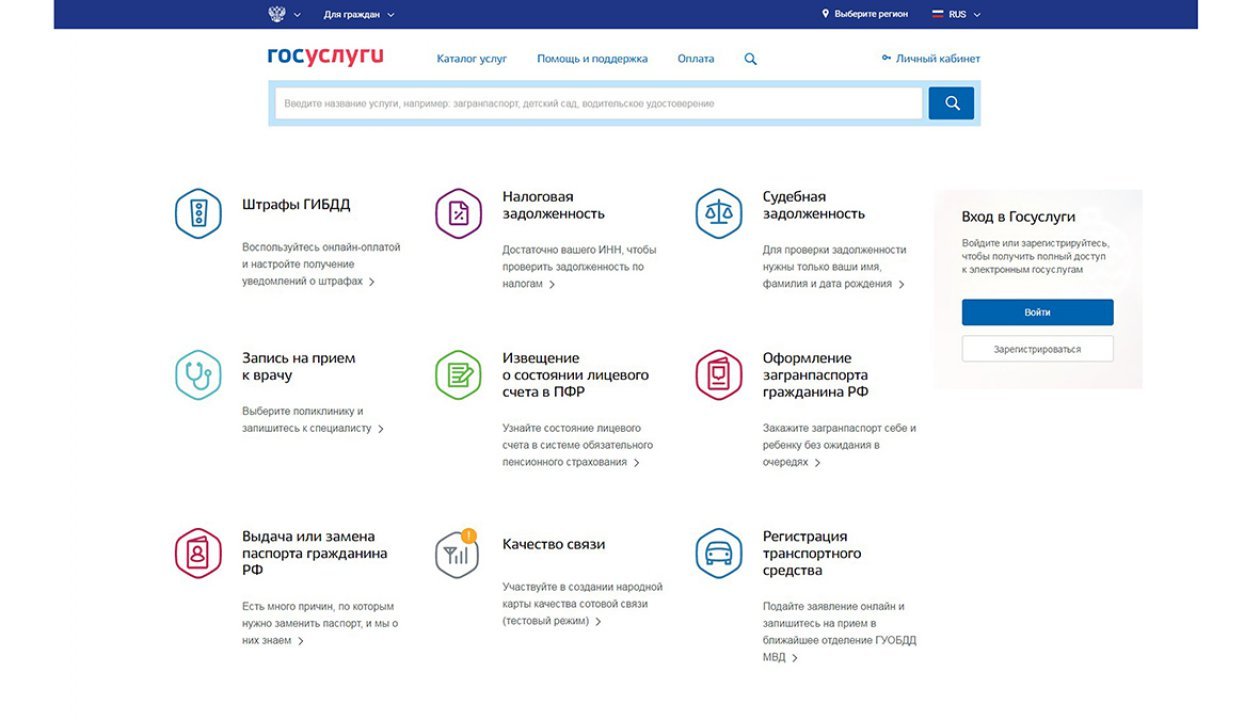Open Личный кабинет
The height and width of the screenshot is (720, 1260).
[938, 59]
